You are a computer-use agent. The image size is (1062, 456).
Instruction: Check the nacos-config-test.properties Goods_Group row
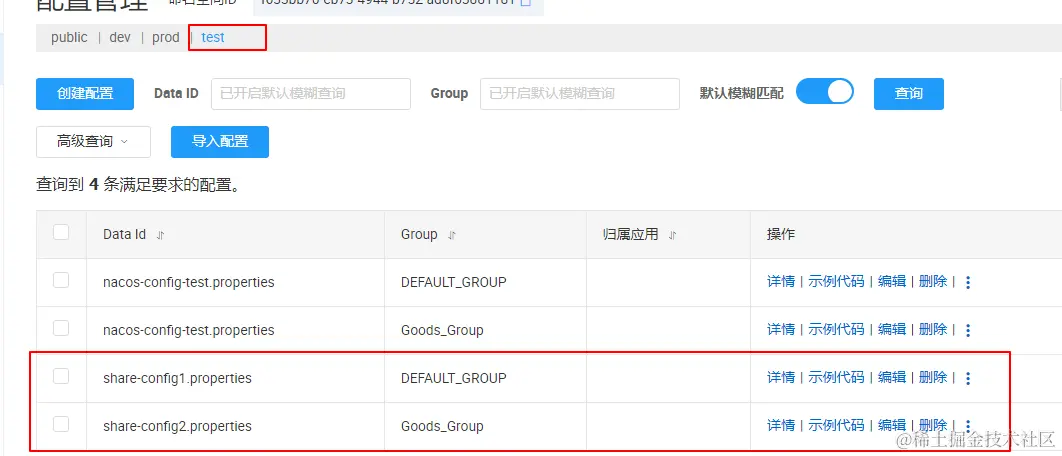61,328
